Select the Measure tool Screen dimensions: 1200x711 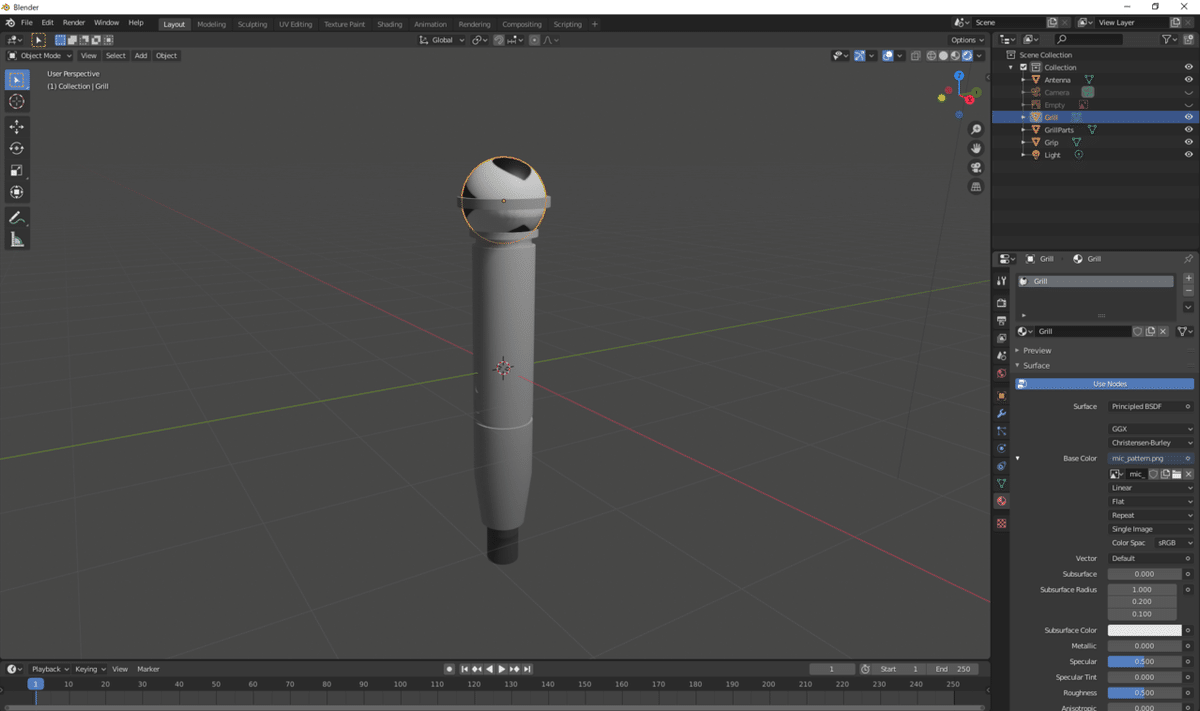coord(17,240)
